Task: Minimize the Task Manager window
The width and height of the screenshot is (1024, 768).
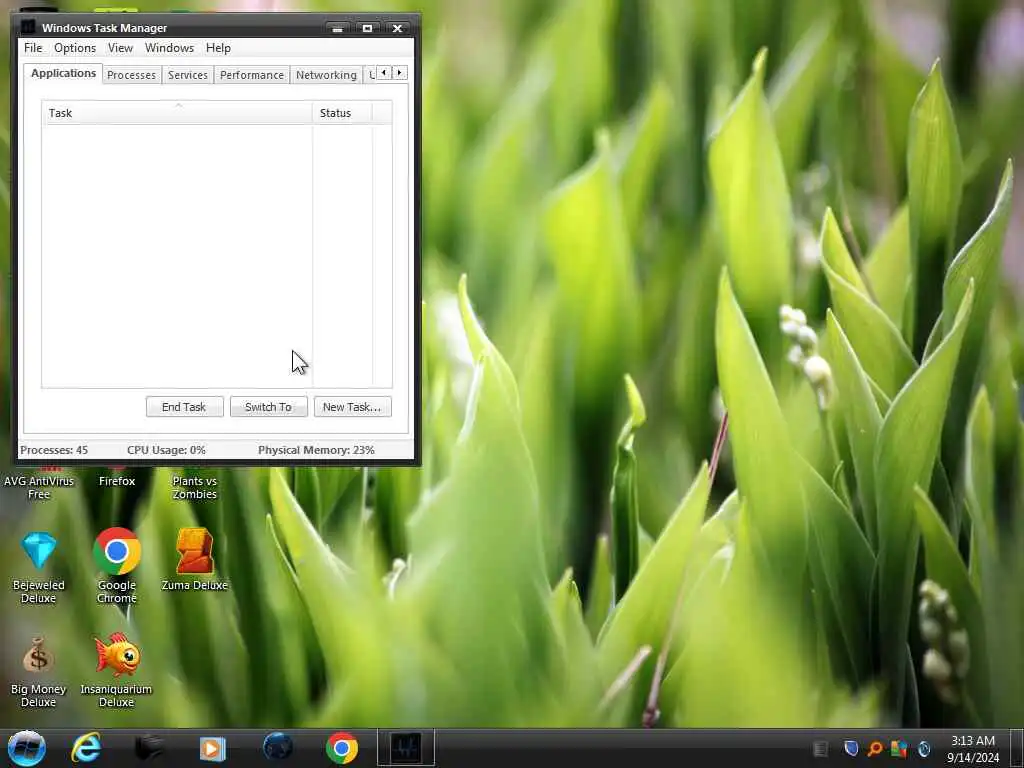Action: point(337,28)
